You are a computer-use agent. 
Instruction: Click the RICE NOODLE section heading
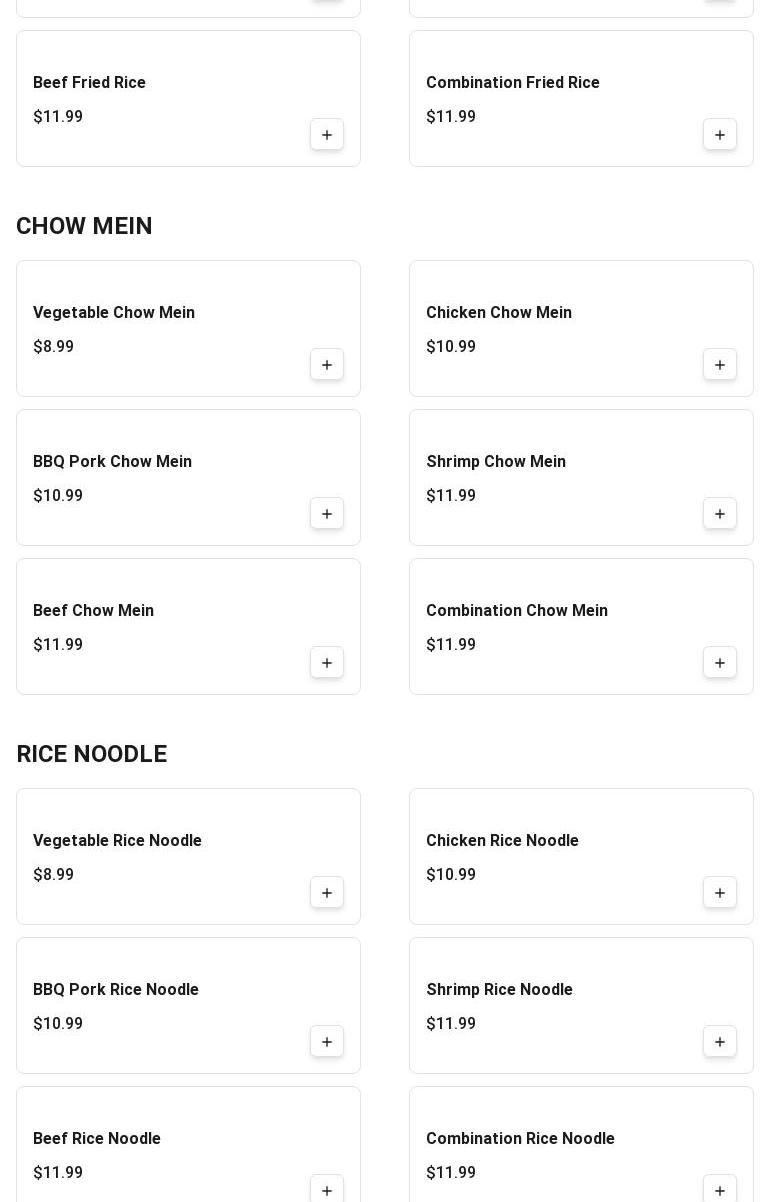(92, 754)
